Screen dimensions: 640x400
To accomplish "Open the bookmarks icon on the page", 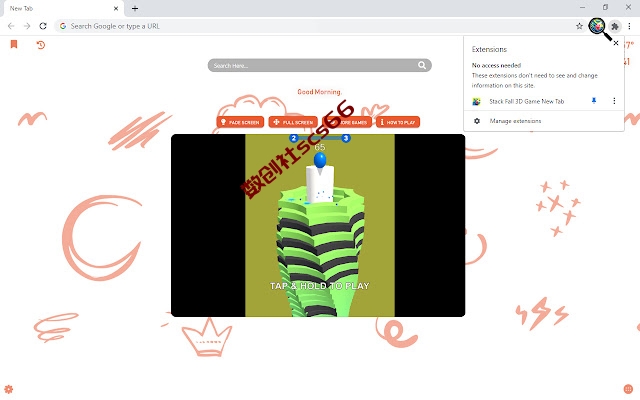I will 14,44.
